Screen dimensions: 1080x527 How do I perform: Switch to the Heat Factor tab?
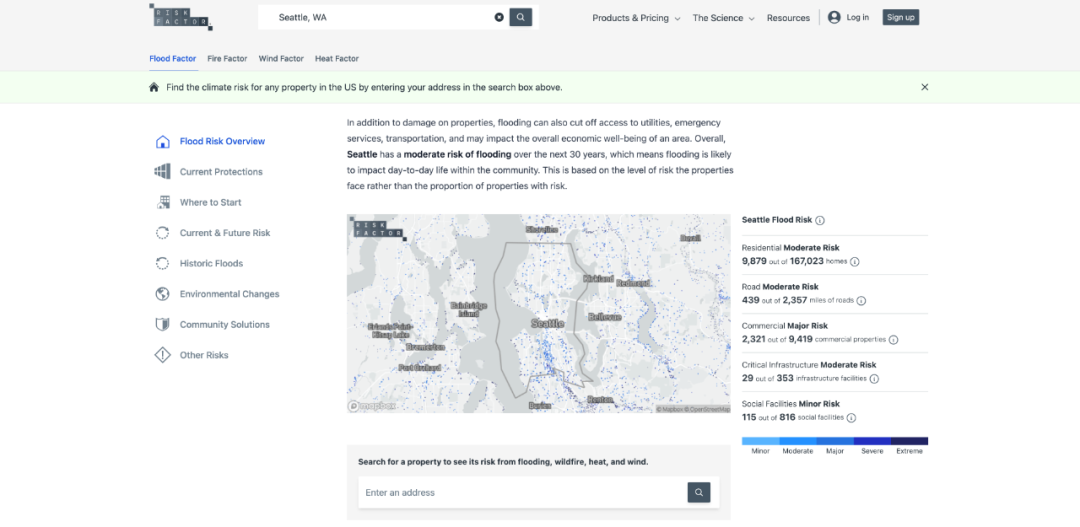point(337,59)
